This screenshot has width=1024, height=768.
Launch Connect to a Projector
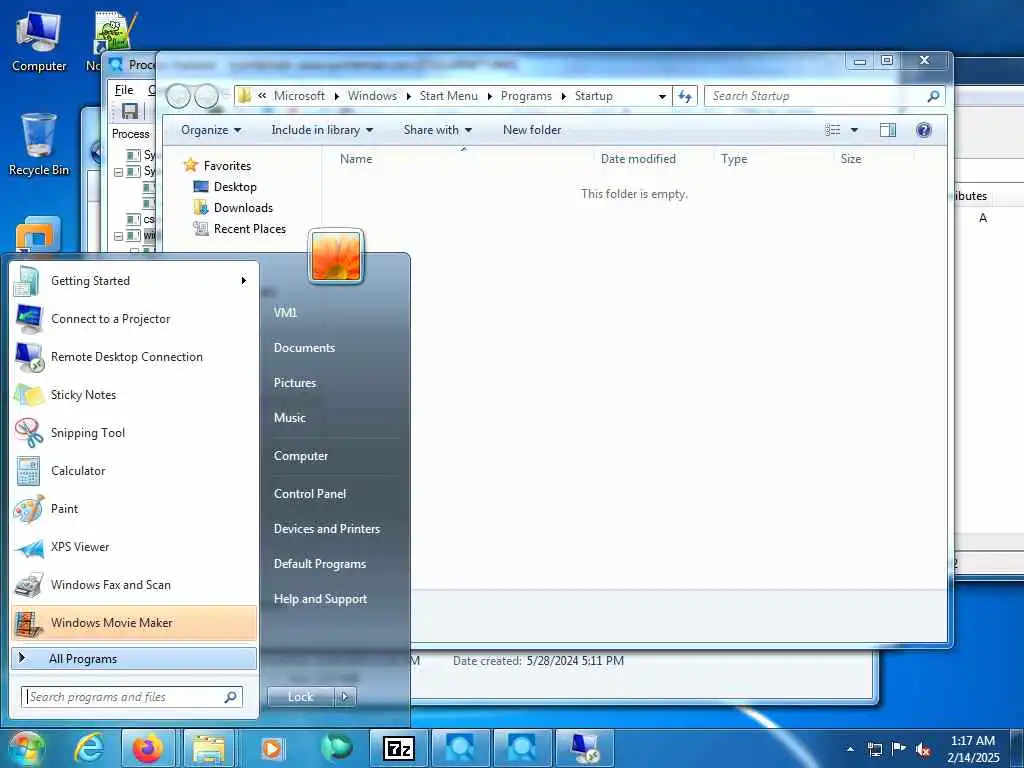tap(134, 319)
